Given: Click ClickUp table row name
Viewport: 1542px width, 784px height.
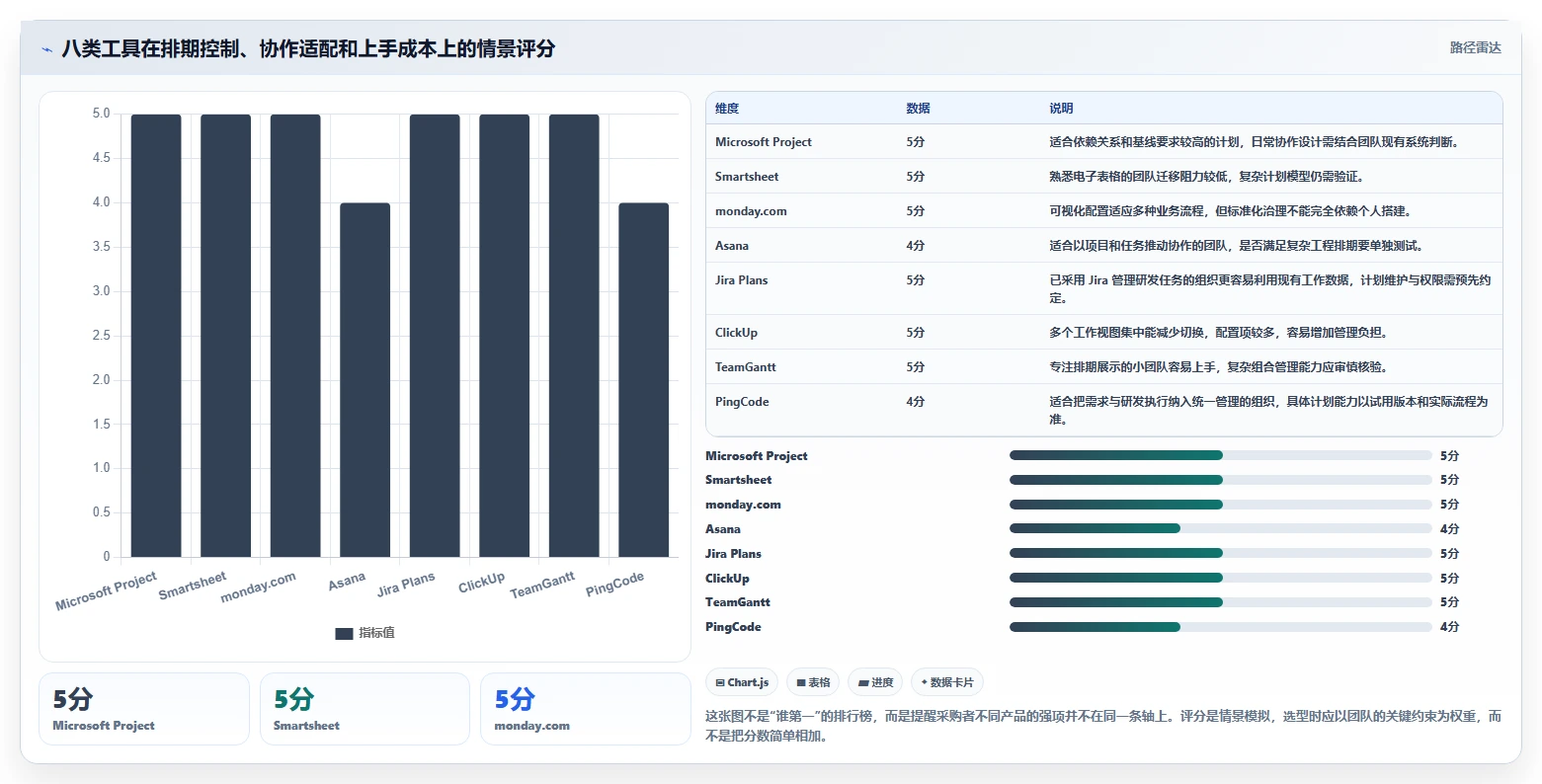Looking at the screenshot, I should tap(736, 333).
